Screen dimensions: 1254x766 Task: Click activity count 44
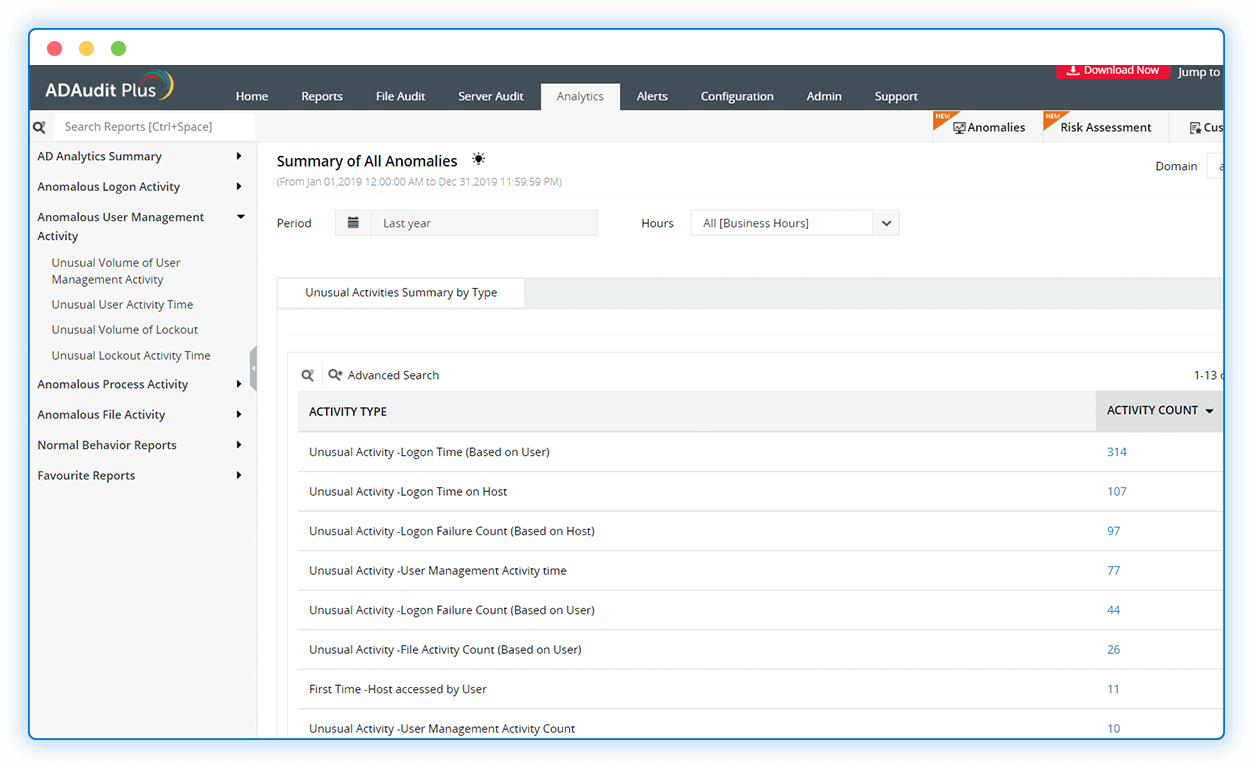[x=1113, y=610]
